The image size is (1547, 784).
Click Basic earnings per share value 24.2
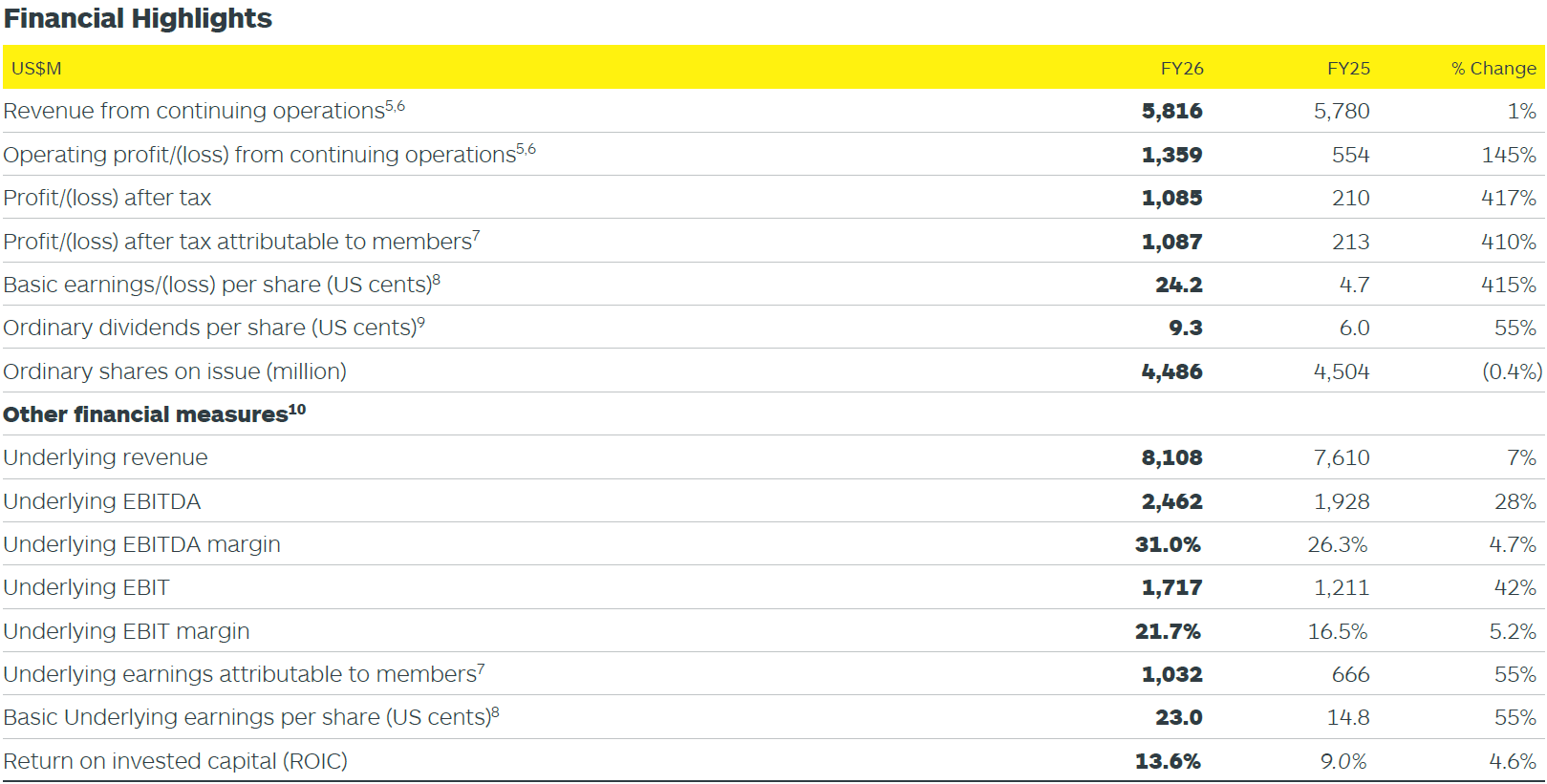1179,285
